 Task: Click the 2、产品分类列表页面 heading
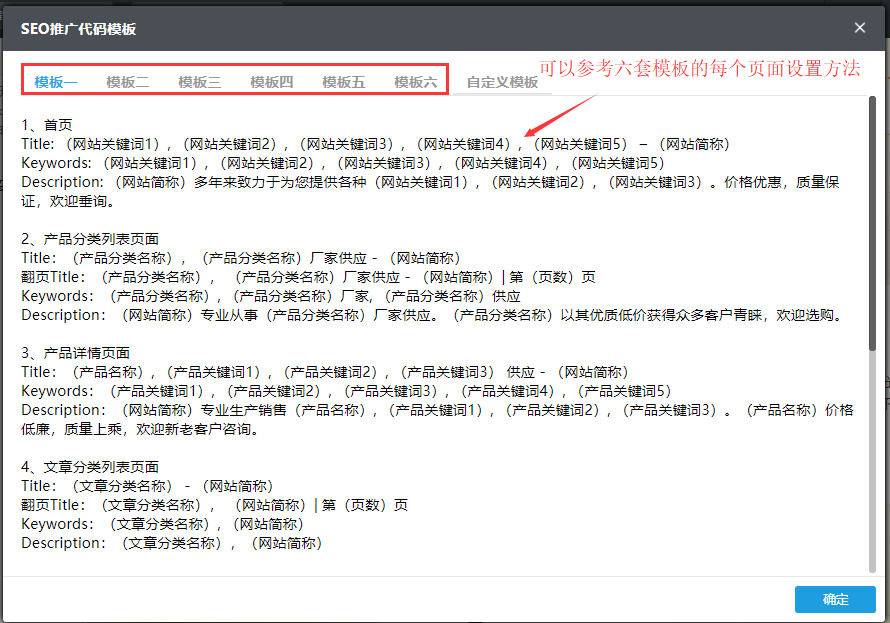pyautogui.click(x=90, y=239)
